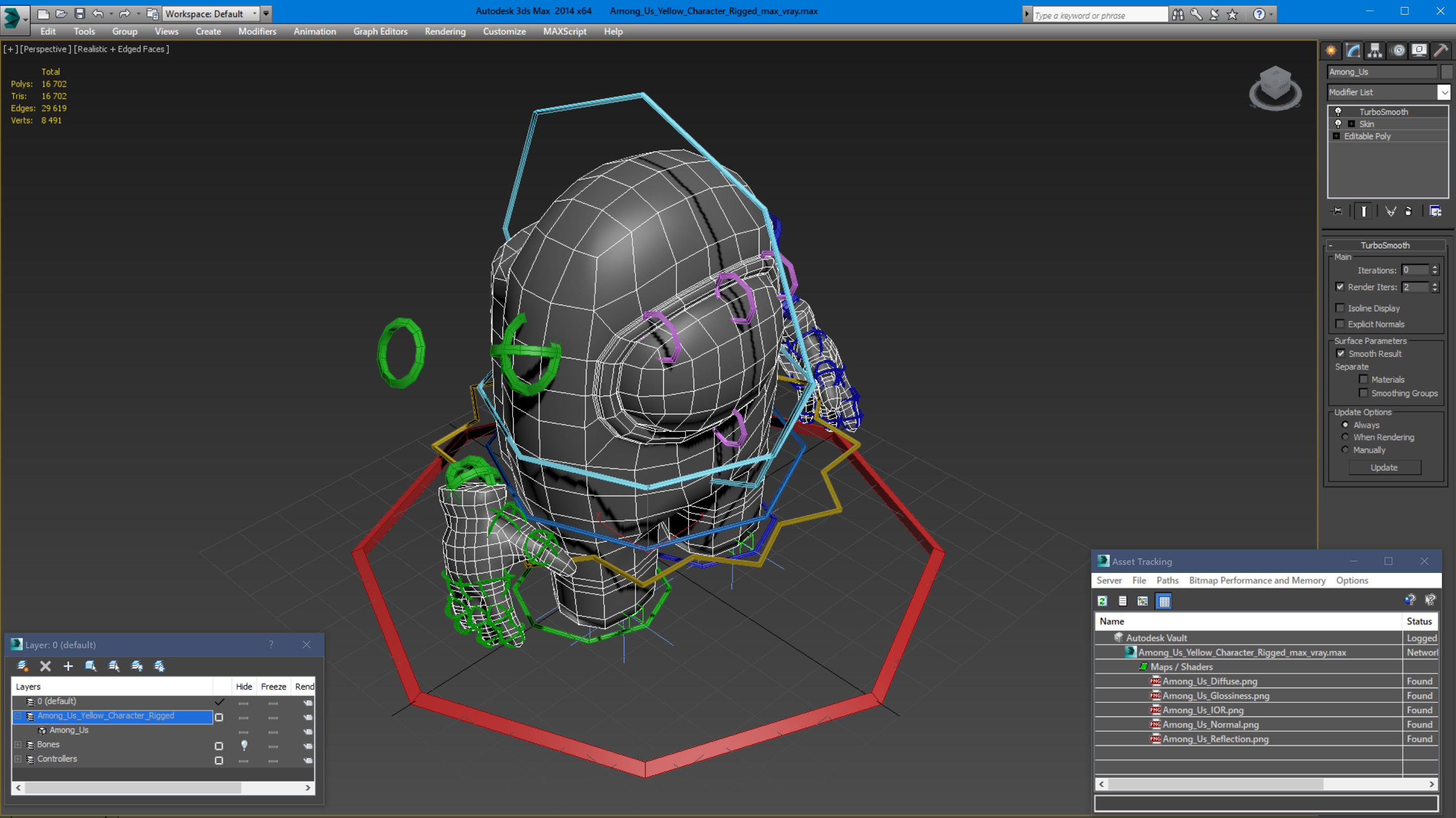Click the viewport plus [+] label
Viewport: 1456px width, 818px height.
[x=10, y=49]
